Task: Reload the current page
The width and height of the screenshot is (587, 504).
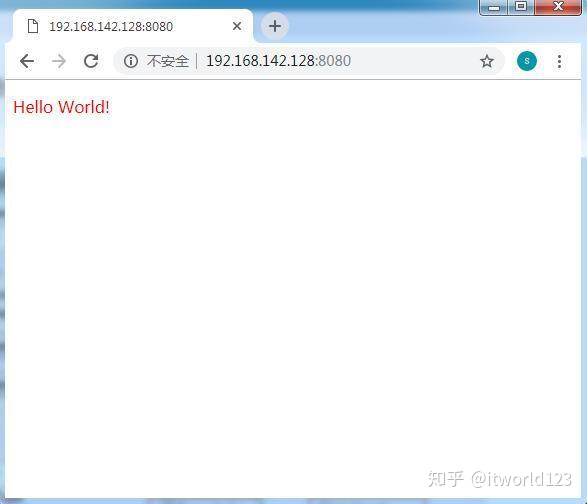Action: click(91, 61)
